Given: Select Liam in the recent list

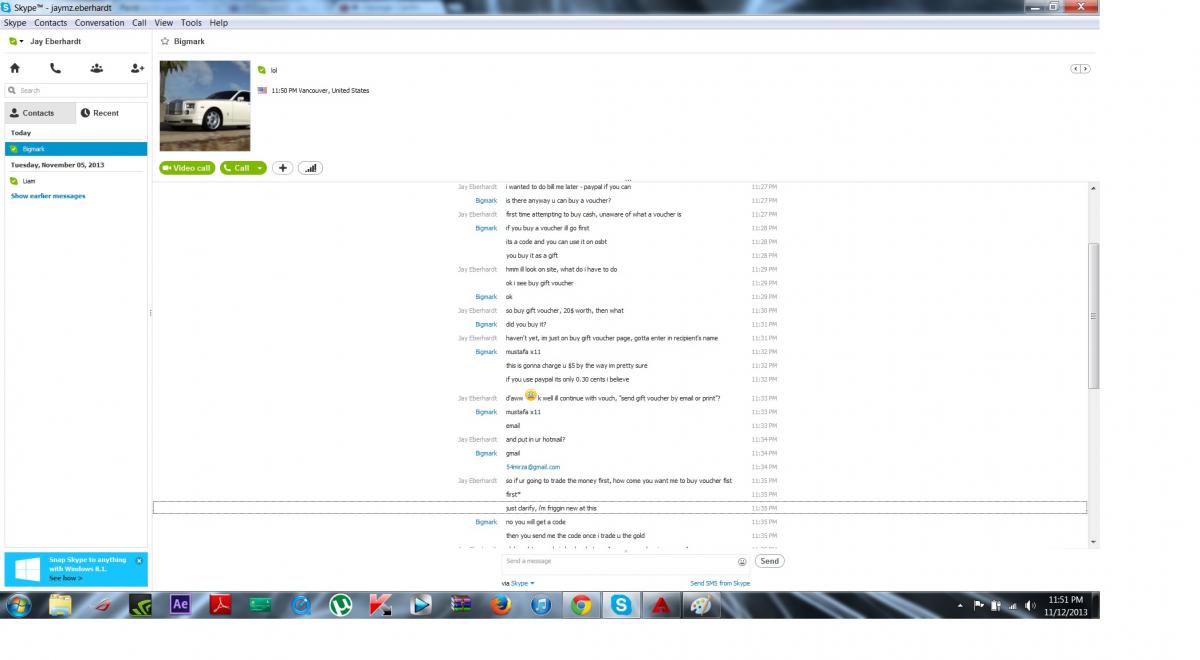Looking at the screenshot, I should coord(29,181).
